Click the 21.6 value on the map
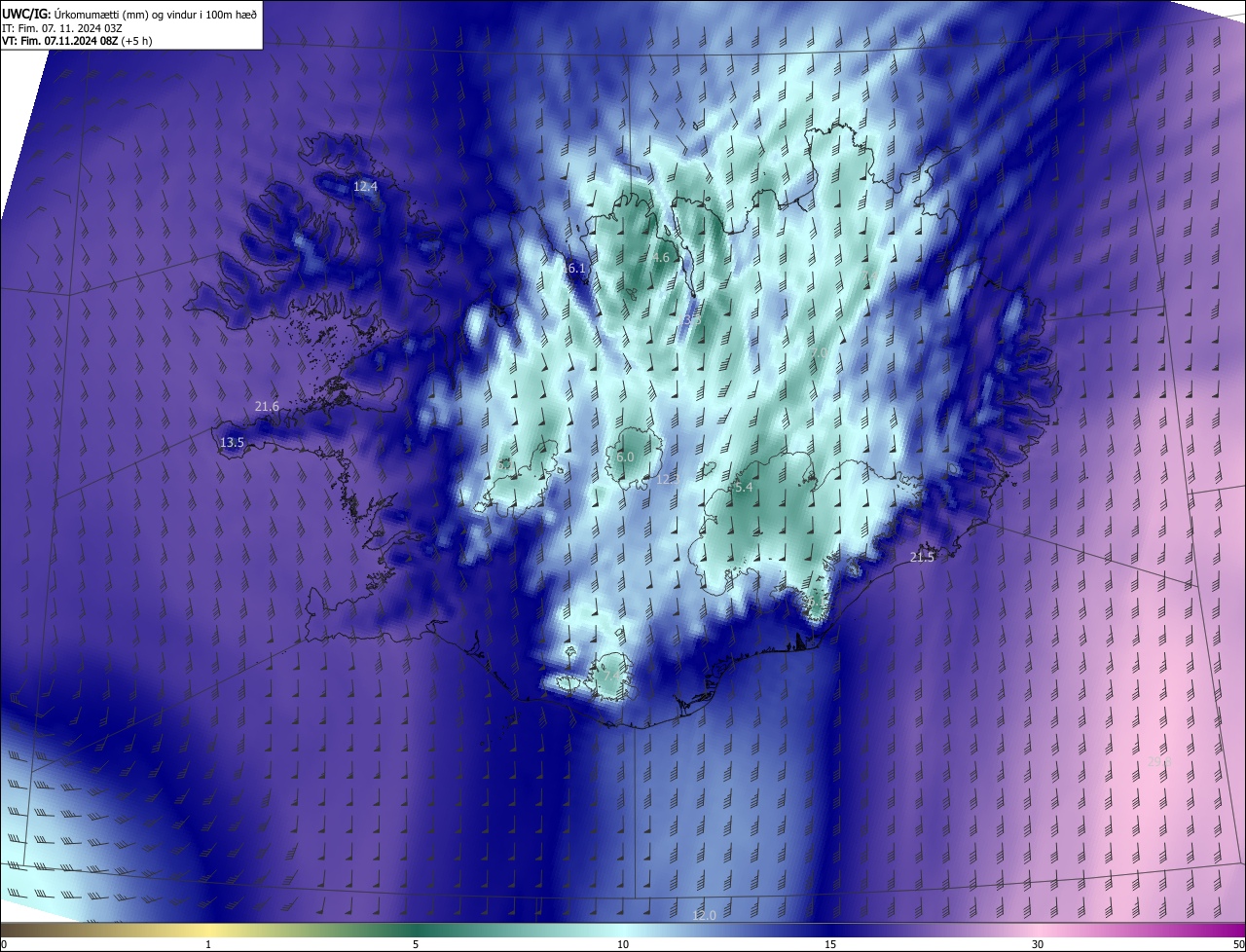The height and width of the screenshot is (952, 1246). [267, 406]
